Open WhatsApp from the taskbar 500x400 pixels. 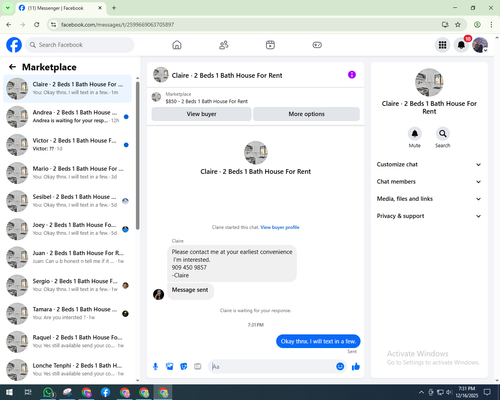pyautogui.click(x=48, y=392)
